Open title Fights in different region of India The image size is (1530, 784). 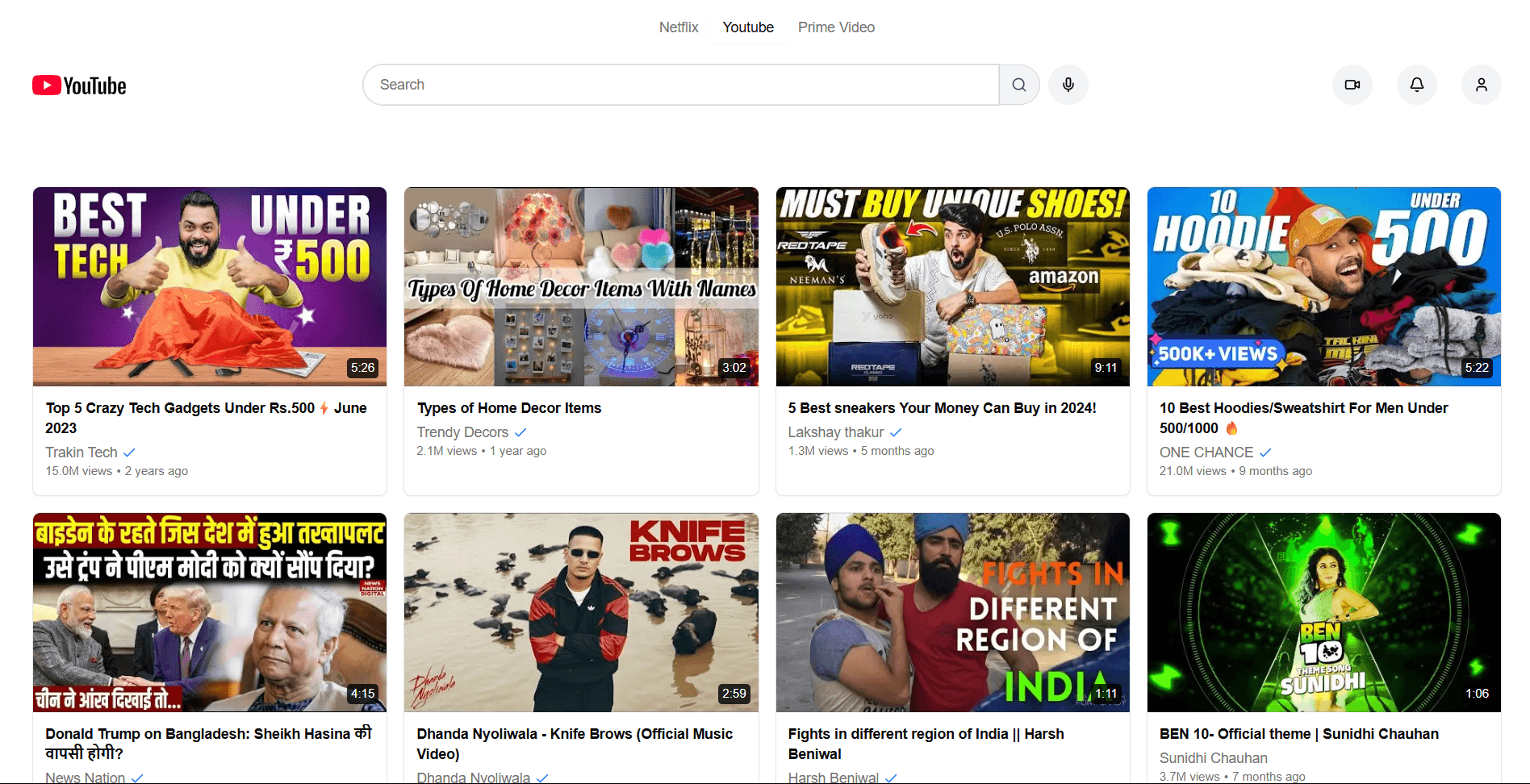(926, 744)
